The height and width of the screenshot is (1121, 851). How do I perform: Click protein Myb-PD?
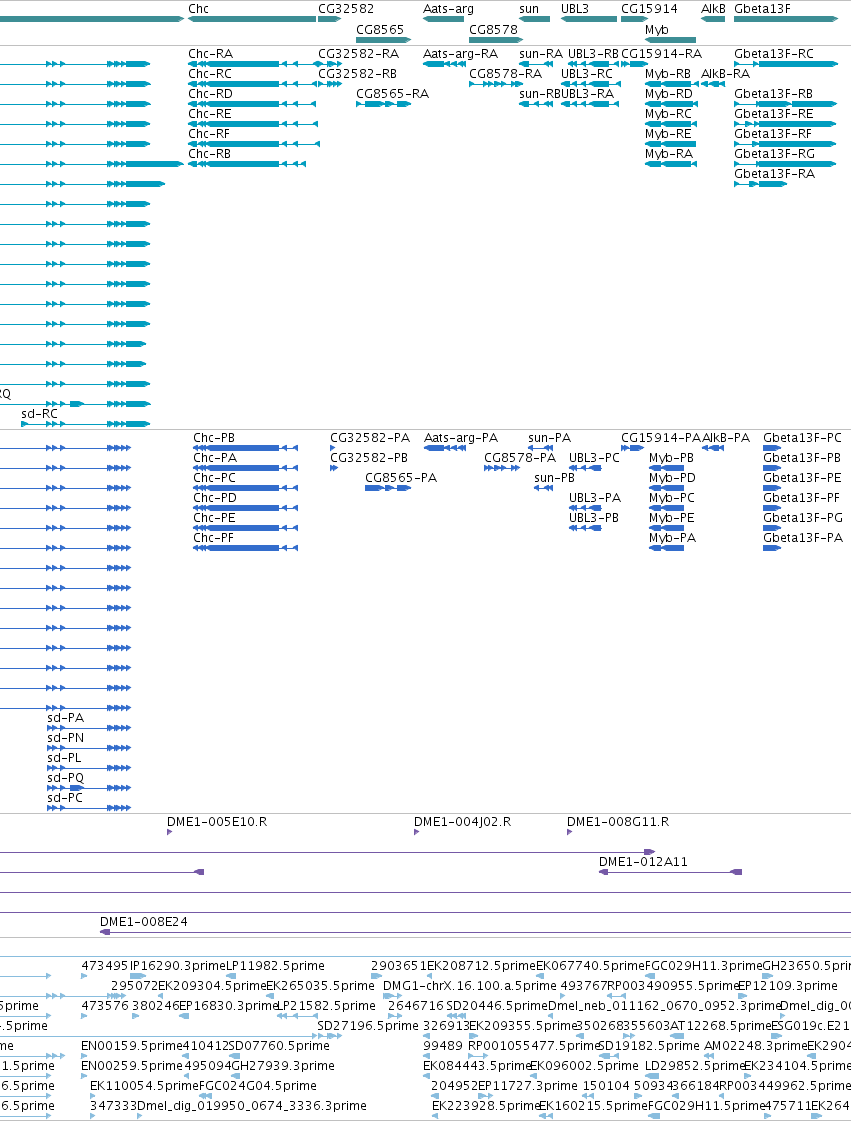tap(672, 478)
